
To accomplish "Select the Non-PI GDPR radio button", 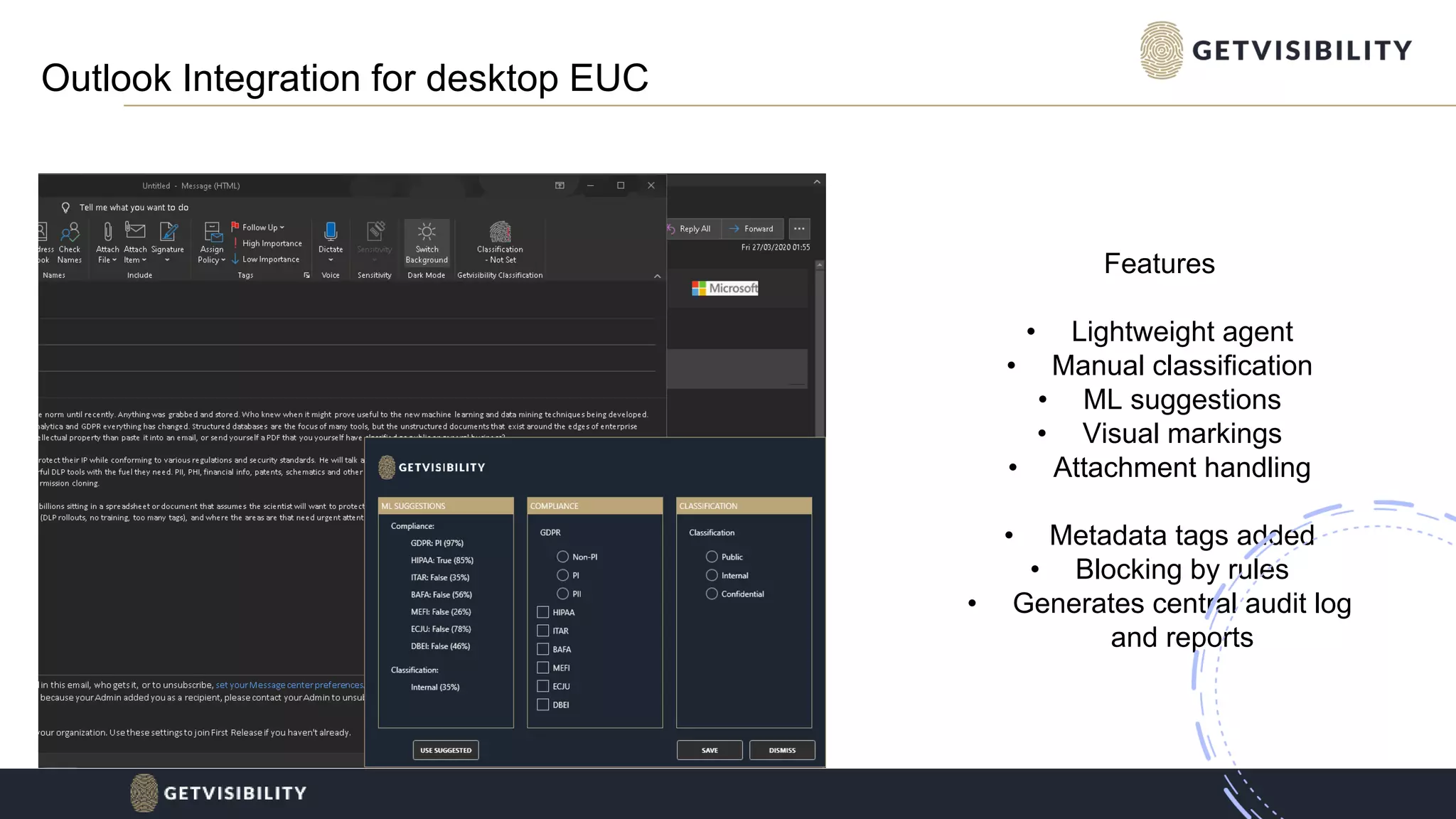I will coord(562,557).
